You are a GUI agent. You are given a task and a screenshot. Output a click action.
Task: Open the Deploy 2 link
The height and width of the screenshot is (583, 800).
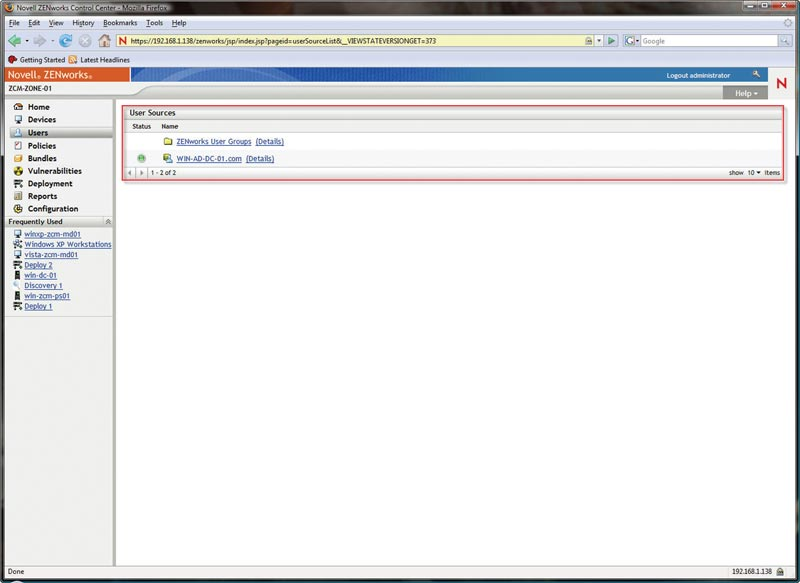pos(38,265)
